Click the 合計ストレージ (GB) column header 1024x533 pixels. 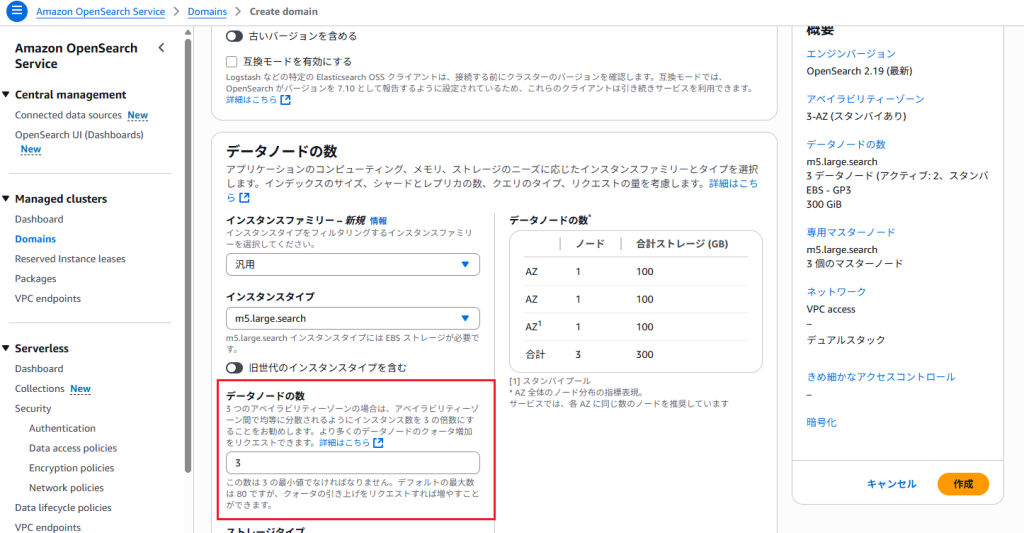click(682, 244)
